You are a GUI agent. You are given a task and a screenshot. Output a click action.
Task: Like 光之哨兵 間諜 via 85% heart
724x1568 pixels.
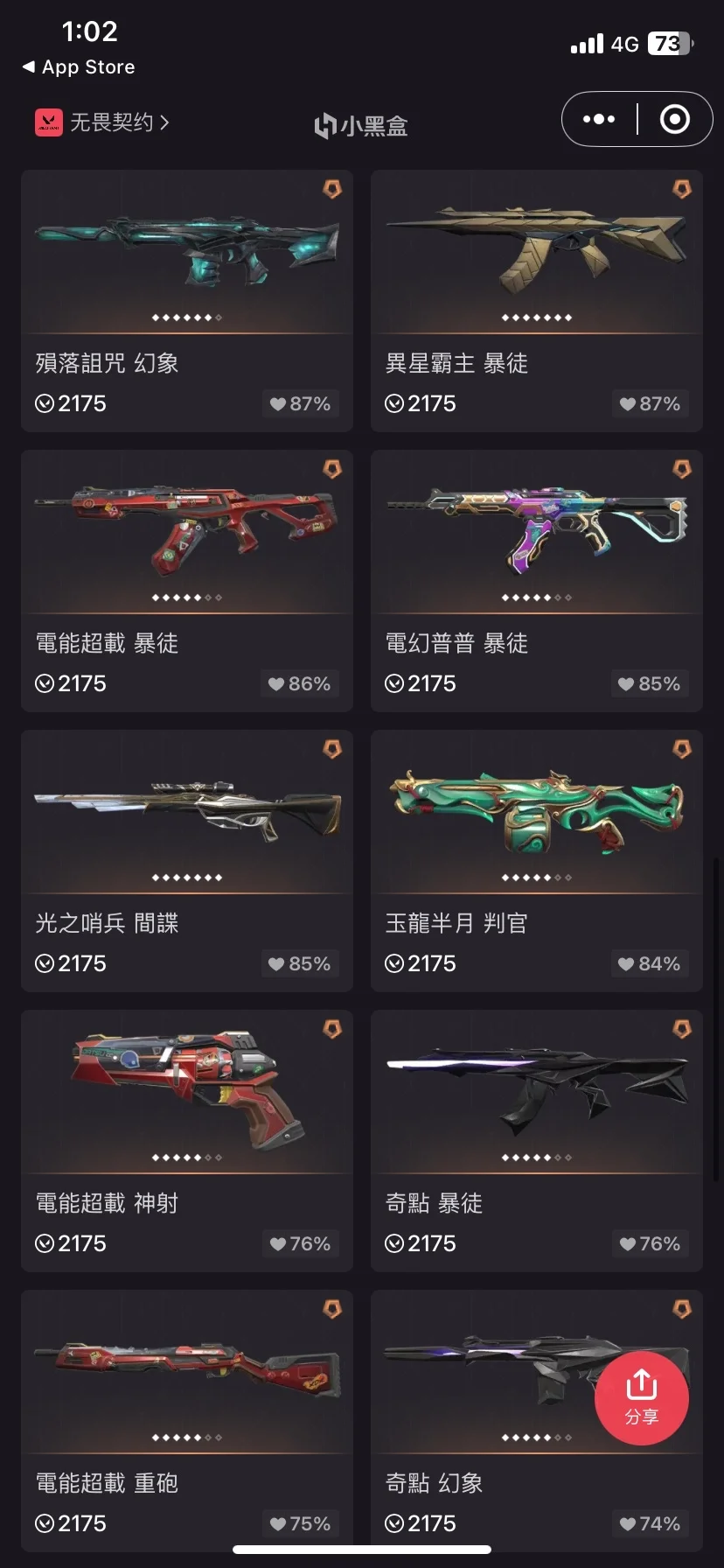300,963
